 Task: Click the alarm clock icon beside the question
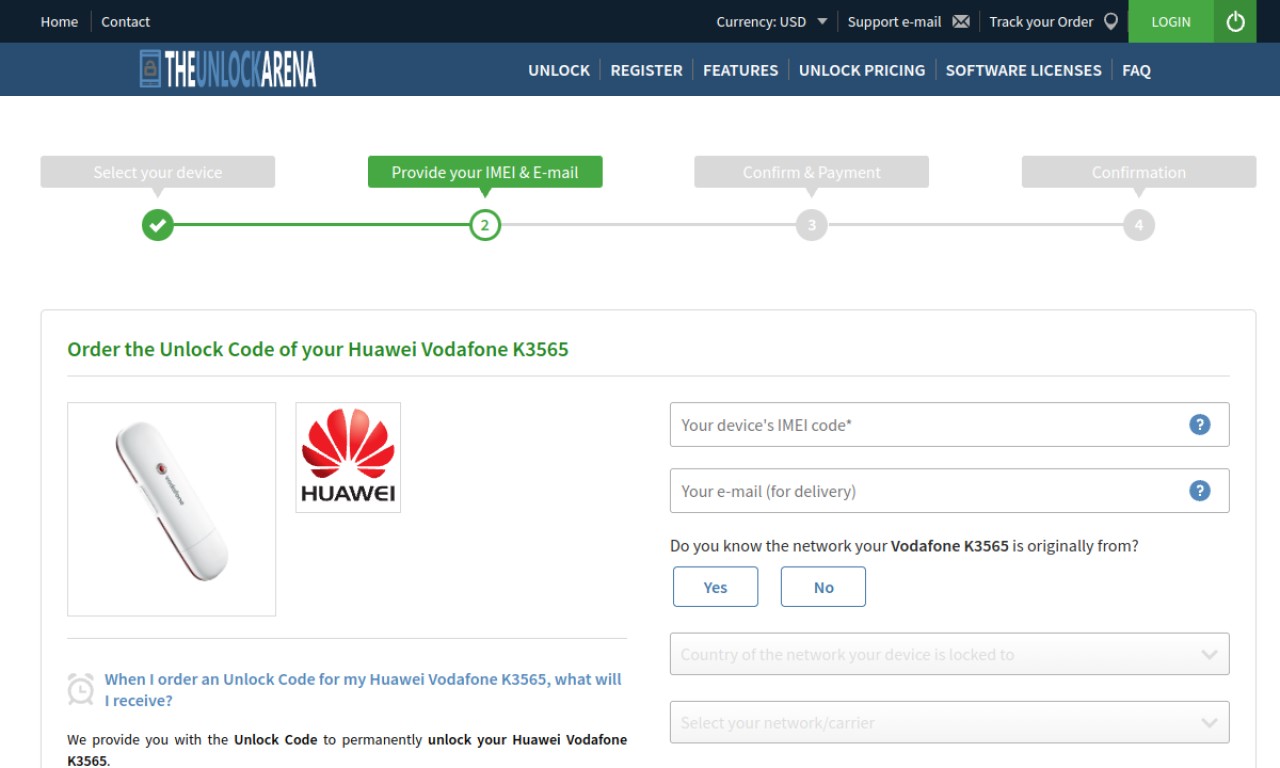[x=81, y=689]
